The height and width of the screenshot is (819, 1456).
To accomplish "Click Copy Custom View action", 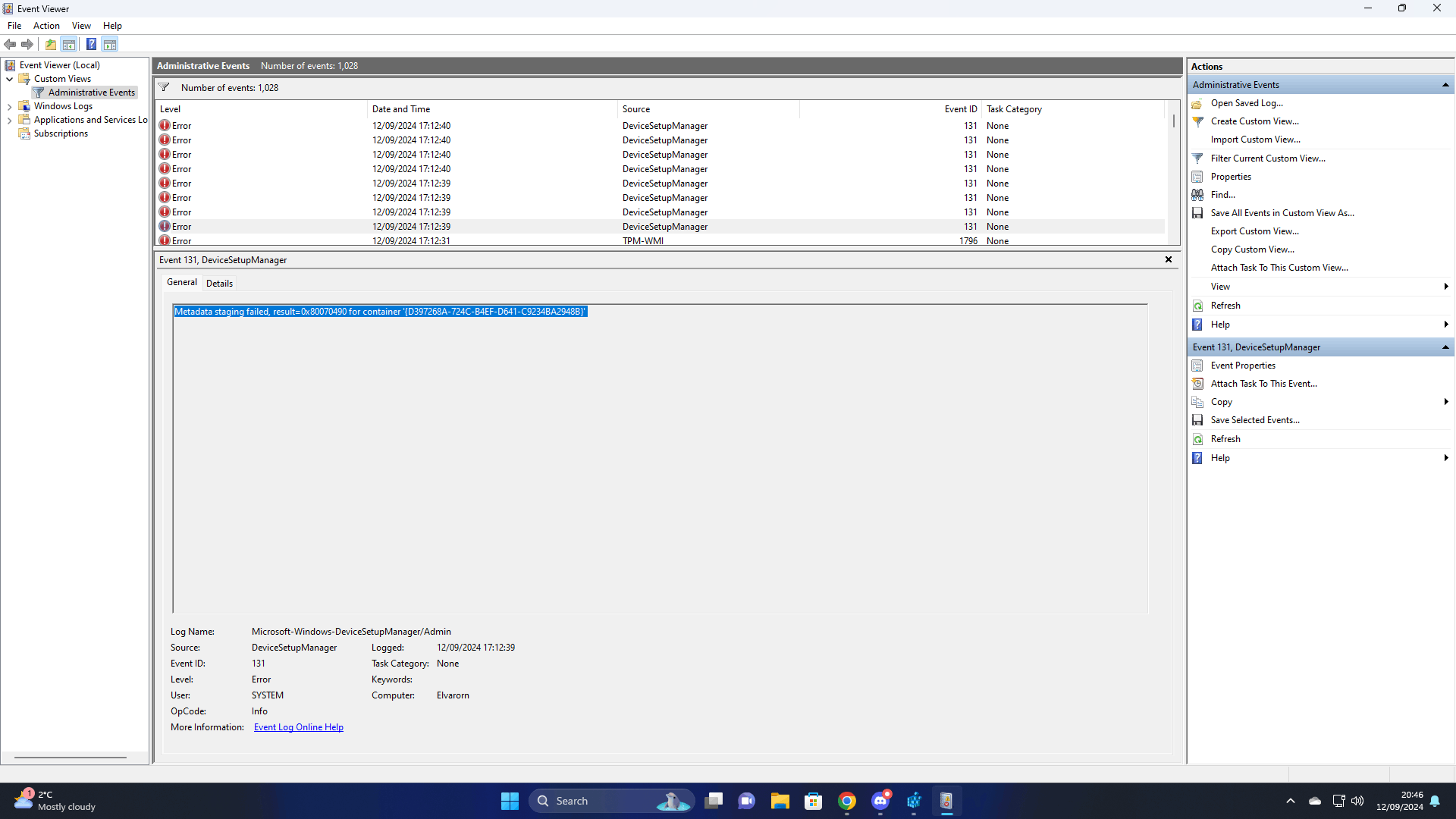I will [1252, 249].
